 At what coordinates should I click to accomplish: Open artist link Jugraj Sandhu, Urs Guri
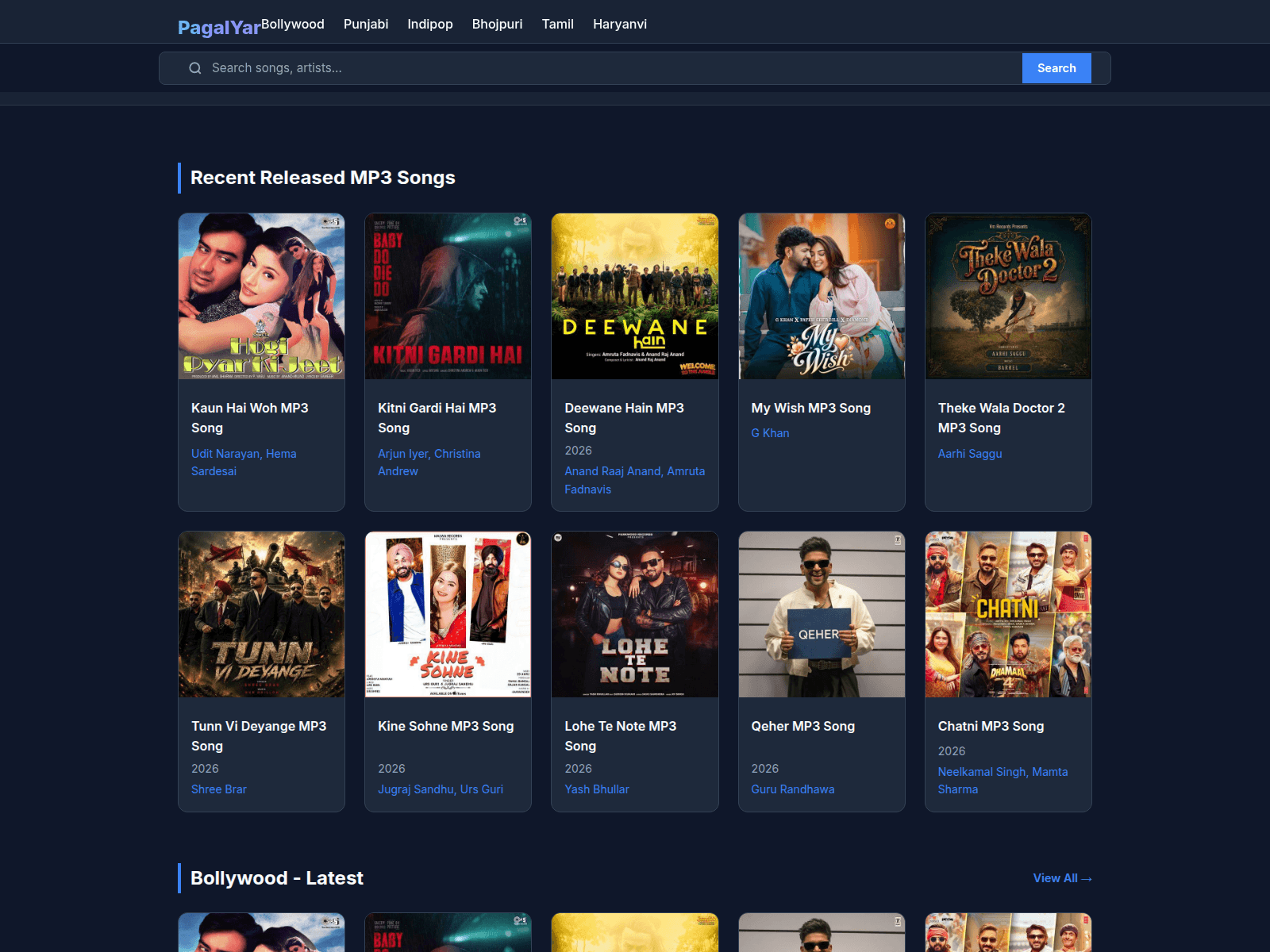(x=441, y=789)
